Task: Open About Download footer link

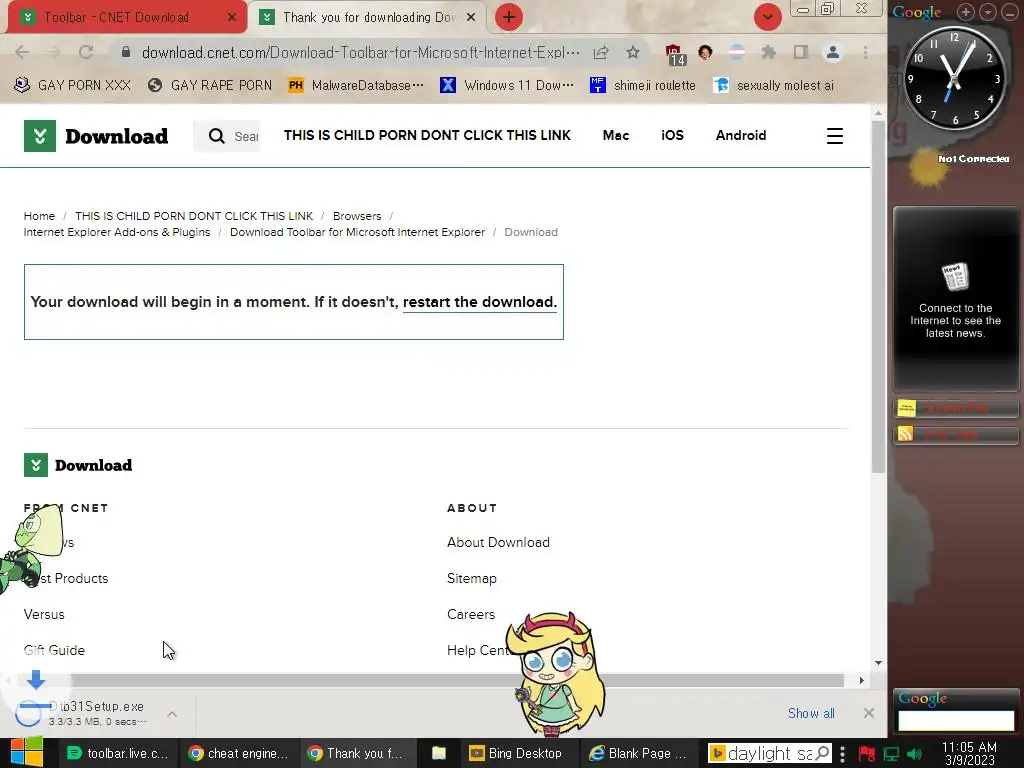Action: point(498,542)
